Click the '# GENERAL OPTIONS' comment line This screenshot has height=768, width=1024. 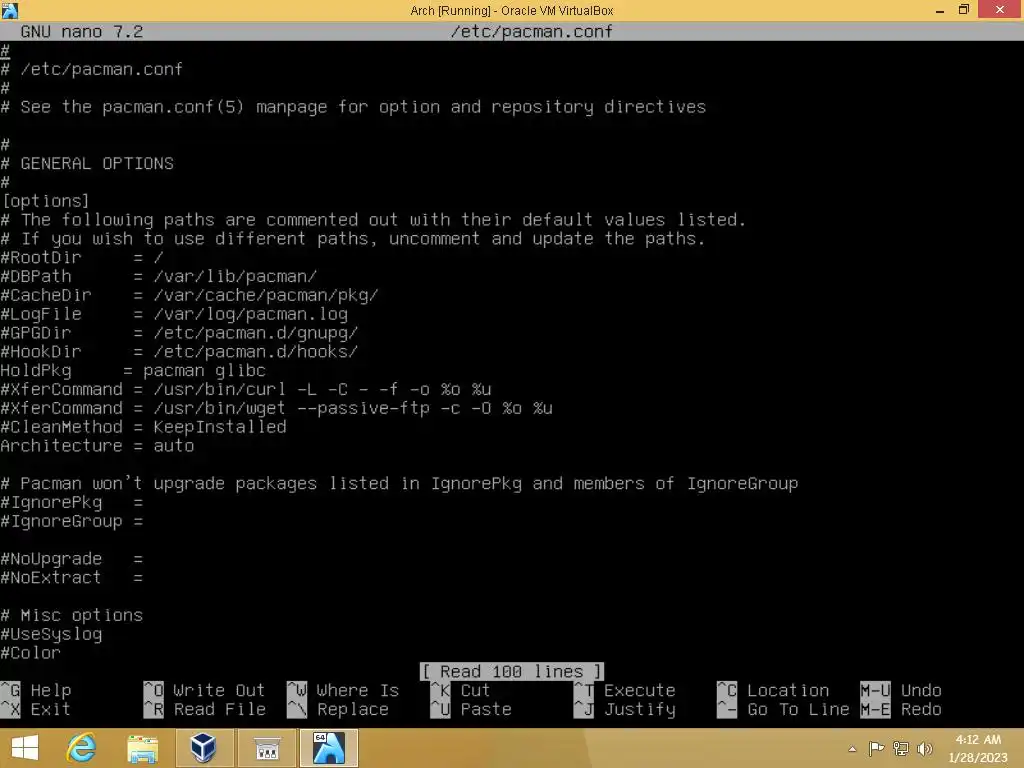(87, 163)
